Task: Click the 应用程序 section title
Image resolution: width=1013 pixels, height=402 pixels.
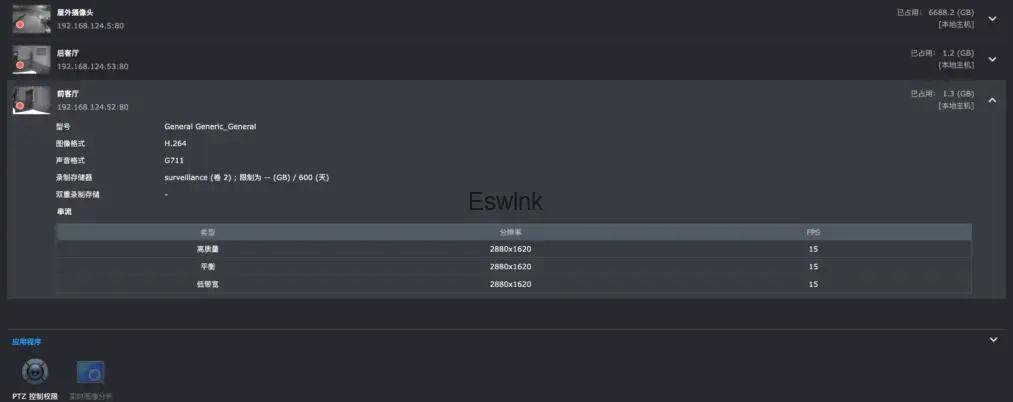Action: [x=27, y=342]
